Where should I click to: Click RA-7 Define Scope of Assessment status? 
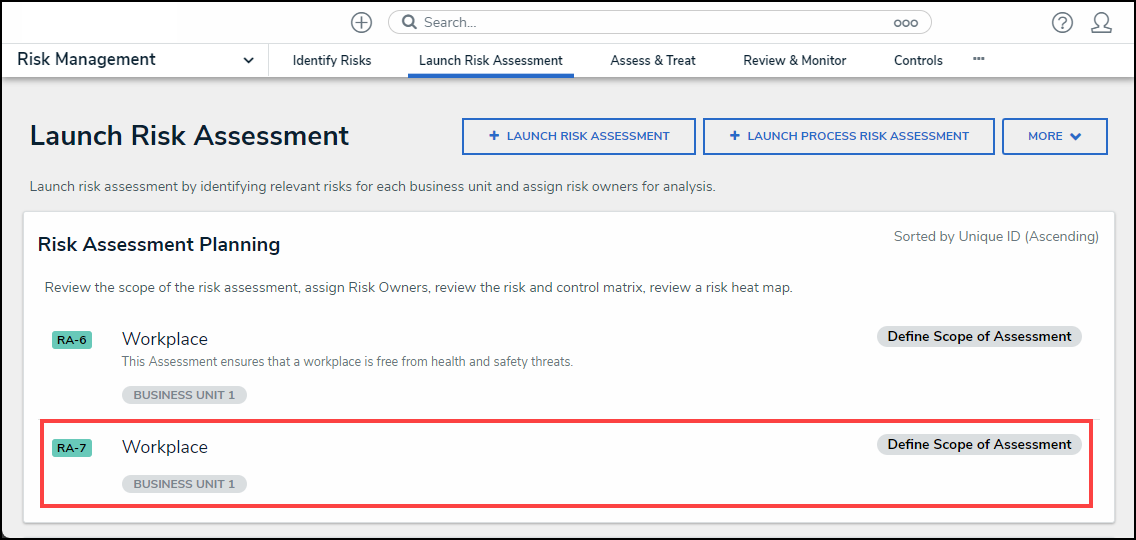(979, 444)
